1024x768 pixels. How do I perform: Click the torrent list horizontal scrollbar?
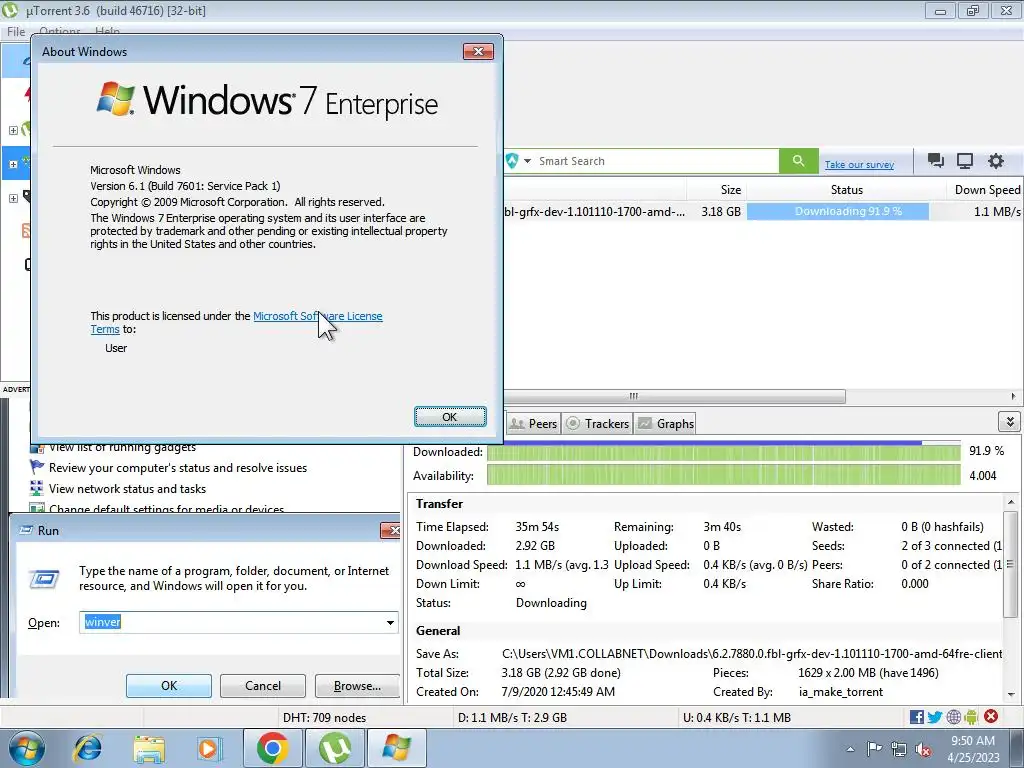(675, 396)
